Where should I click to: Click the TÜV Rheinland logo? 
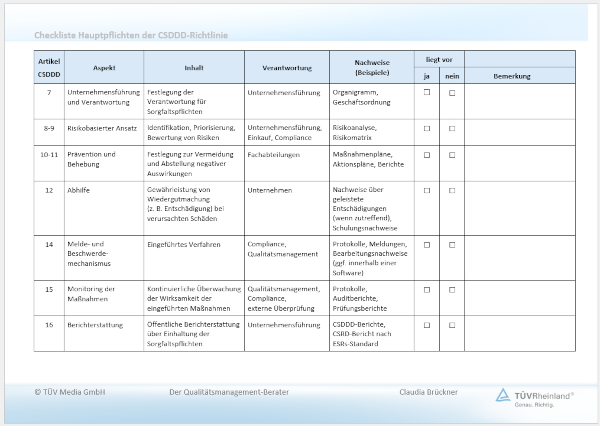(537, 396)
